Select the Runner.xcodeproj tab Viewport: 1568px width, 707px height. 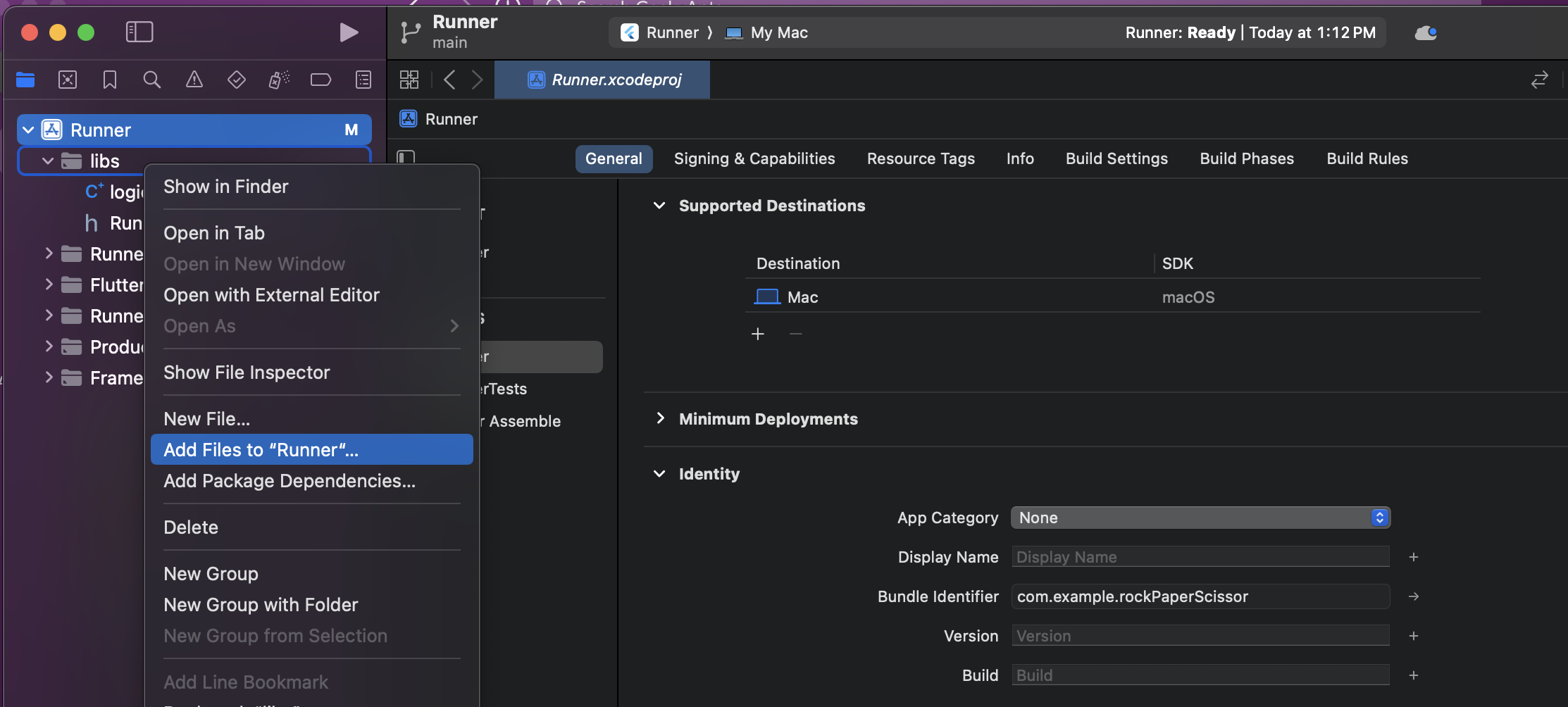coord(602,80)
